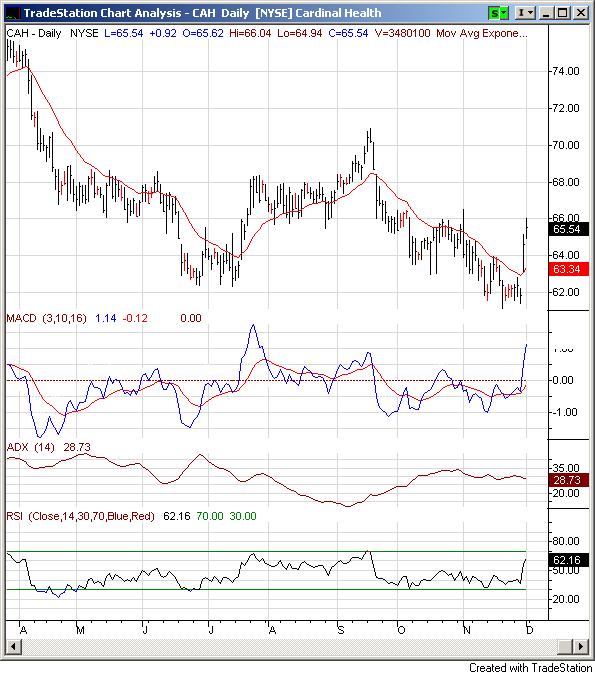Click the 62.00 price axis label
Viewport: 595px width, 674px height.
coord(566,292)
